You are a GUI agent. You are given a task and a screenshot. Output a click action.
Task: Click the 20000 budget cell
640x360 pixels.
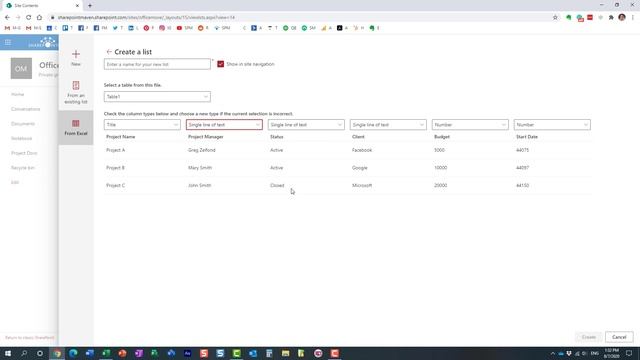pos(441,185)
